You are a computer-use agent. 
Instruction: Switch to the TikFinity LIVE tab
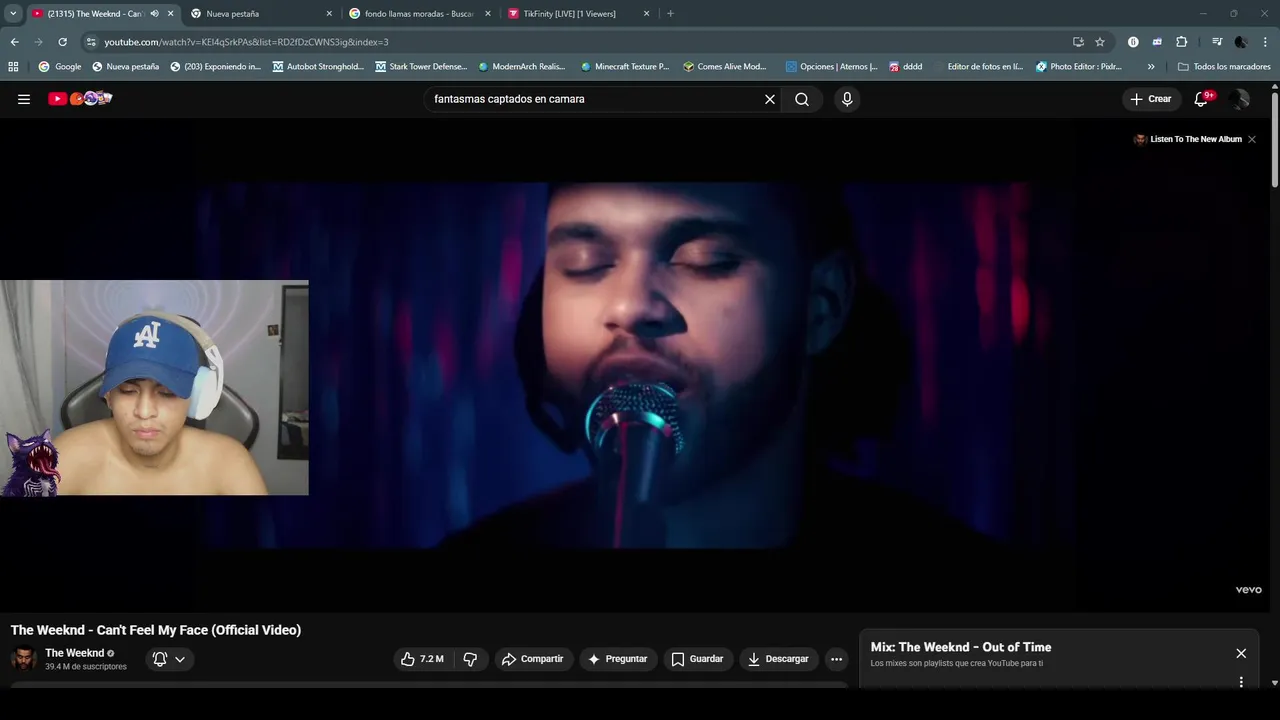click(x=578, y=14)
